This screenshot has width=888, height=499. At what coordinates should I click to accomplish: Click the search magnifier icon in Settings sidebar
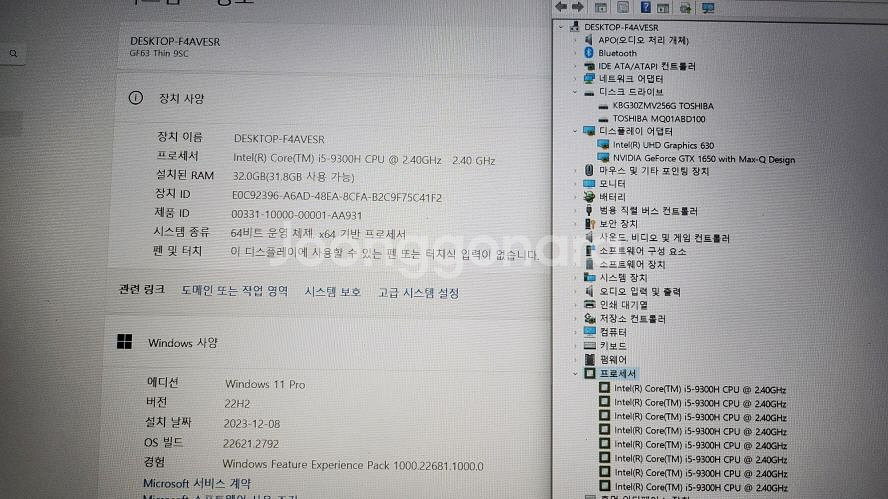click(13, 54)
